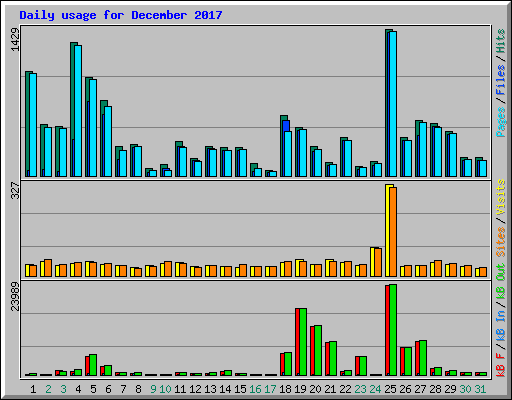Click the yellow visits bar for day 24
512x400 pixels.
373,262
